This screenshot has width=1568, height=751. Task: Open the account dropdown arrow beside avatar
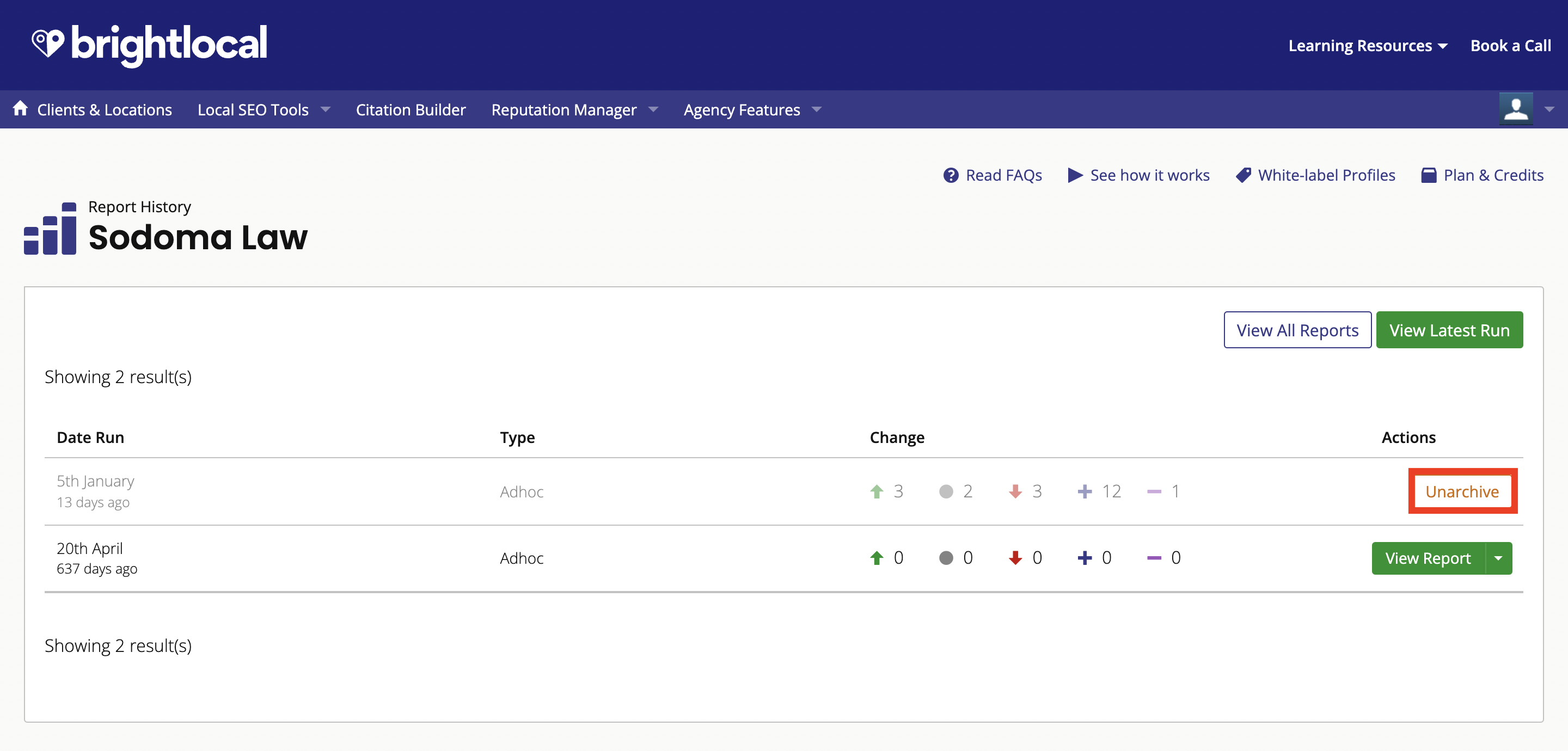(x=1549, y=109)
